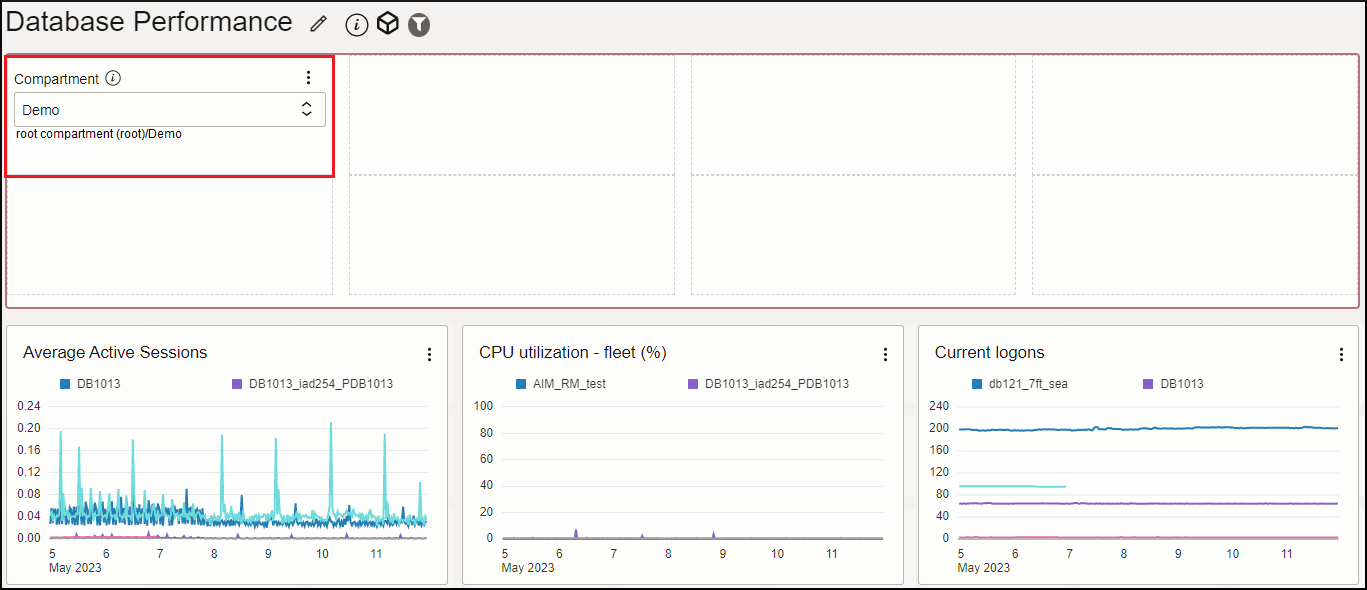Open the Current logons widget options menu
Viewport: 1367px width, 590px height.
point(1341,353)
